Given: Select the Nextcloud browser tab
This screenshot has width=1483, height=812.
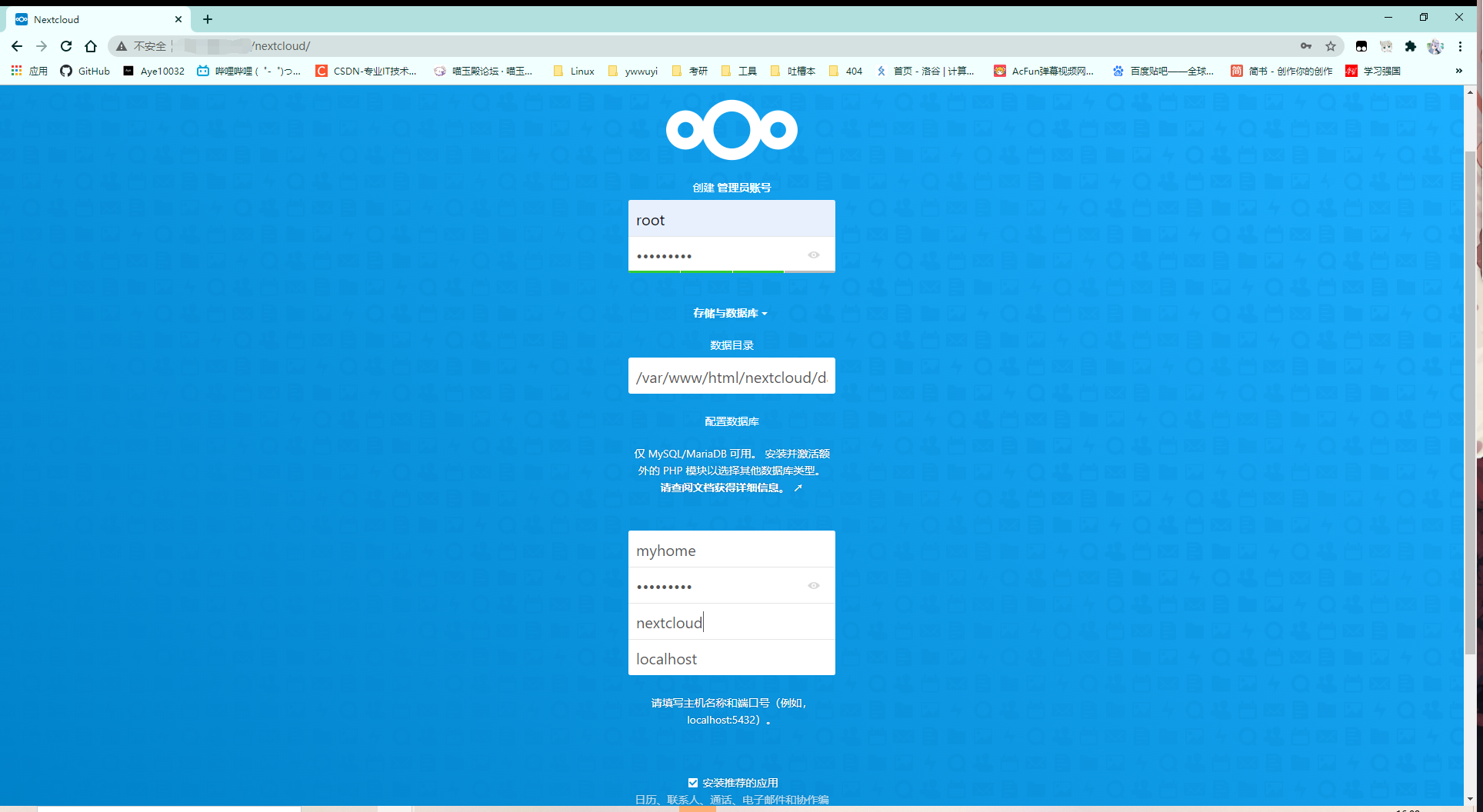Looking at the screenshot, I should click(100, 19).
